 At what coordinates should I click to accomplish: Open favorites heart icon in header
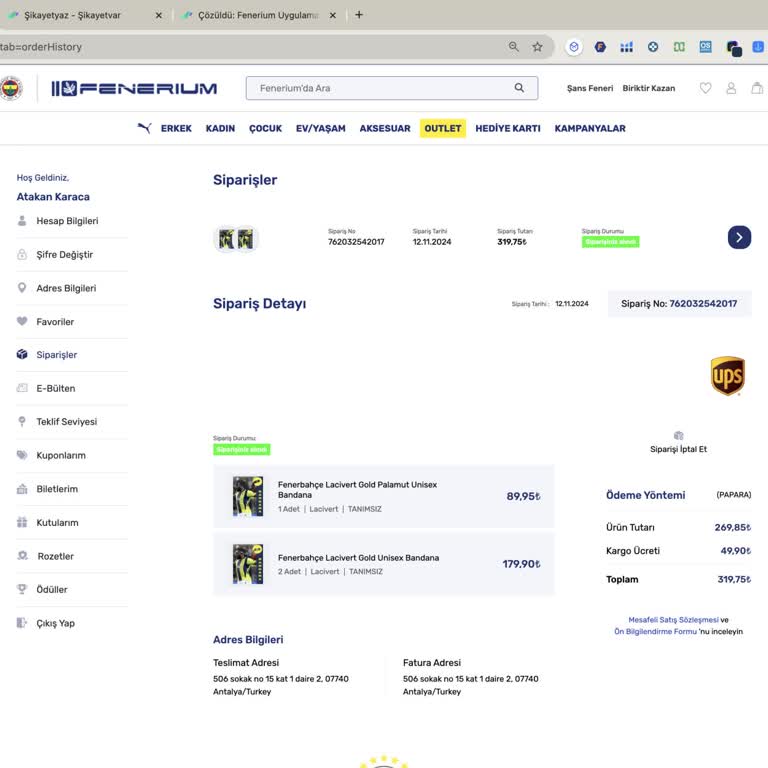click(x=705, y=88)
